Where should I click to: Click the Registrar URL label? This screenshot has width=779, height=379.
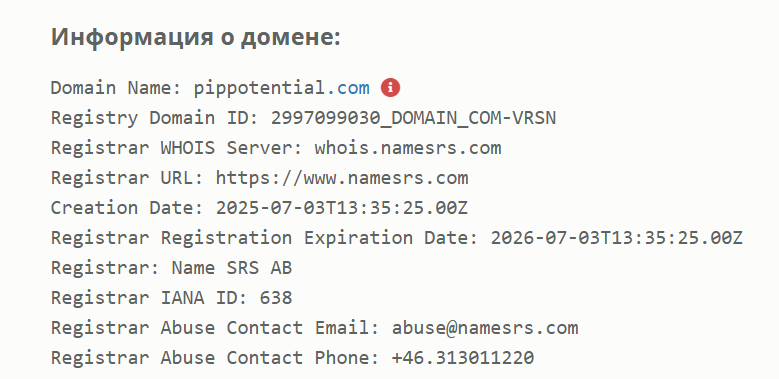click(x=128, y=178)
